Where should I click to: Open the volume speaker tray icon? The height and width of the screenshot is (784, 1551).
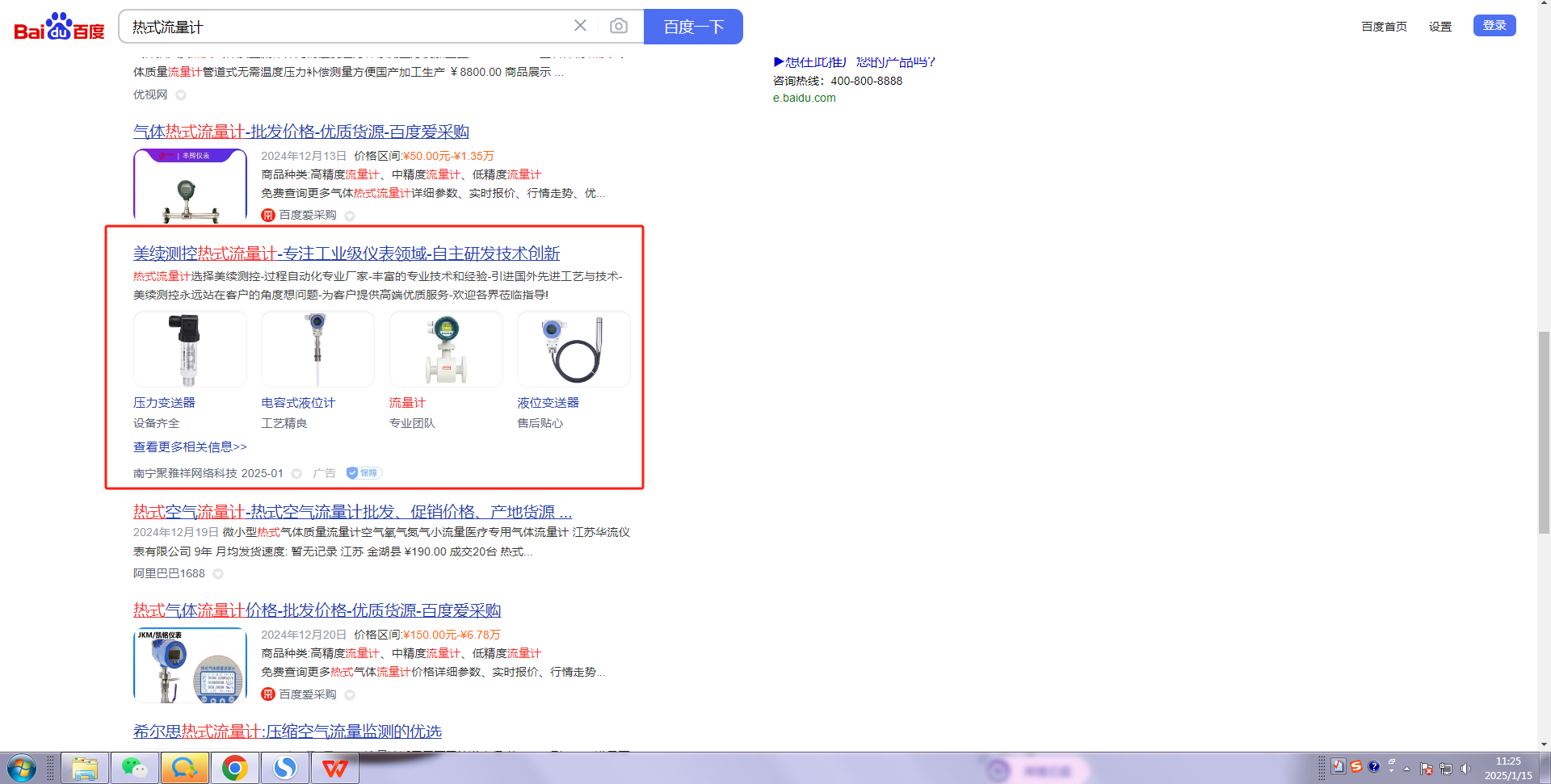point(1465,769)
